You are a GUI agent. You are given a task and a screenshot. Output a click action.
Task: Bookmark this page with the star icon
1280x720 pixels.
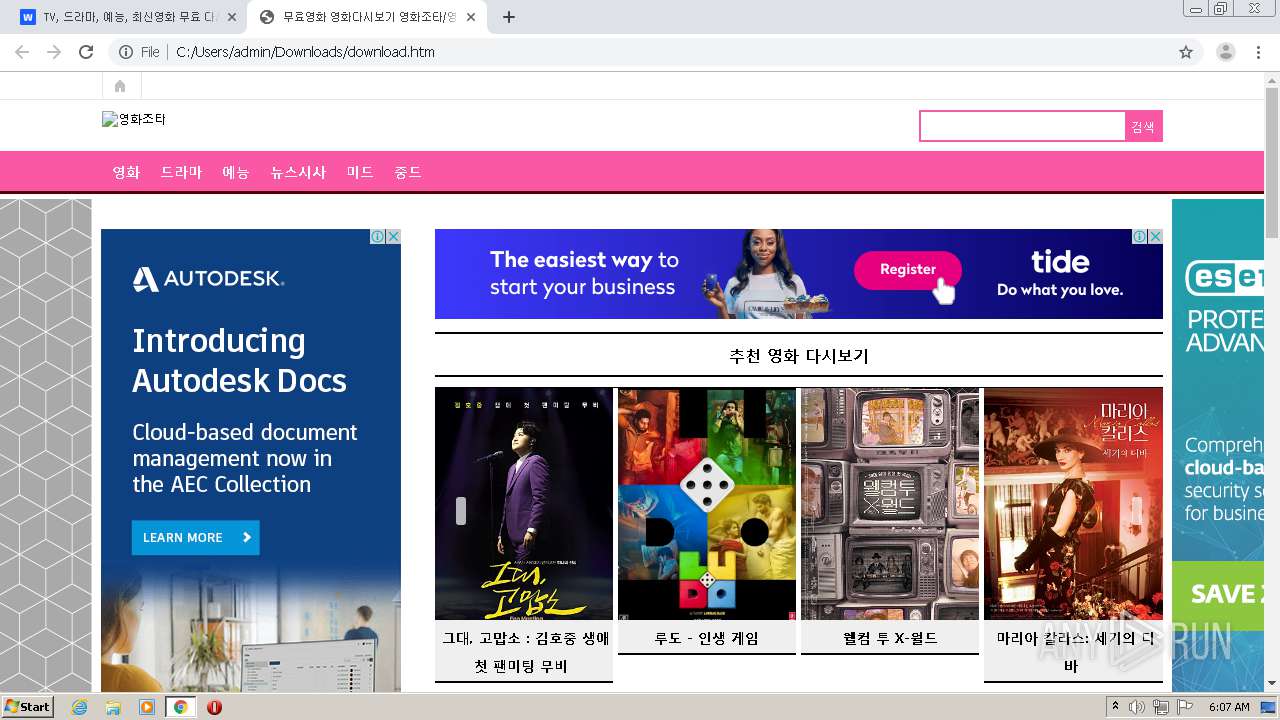click(x=1186, y=52)
